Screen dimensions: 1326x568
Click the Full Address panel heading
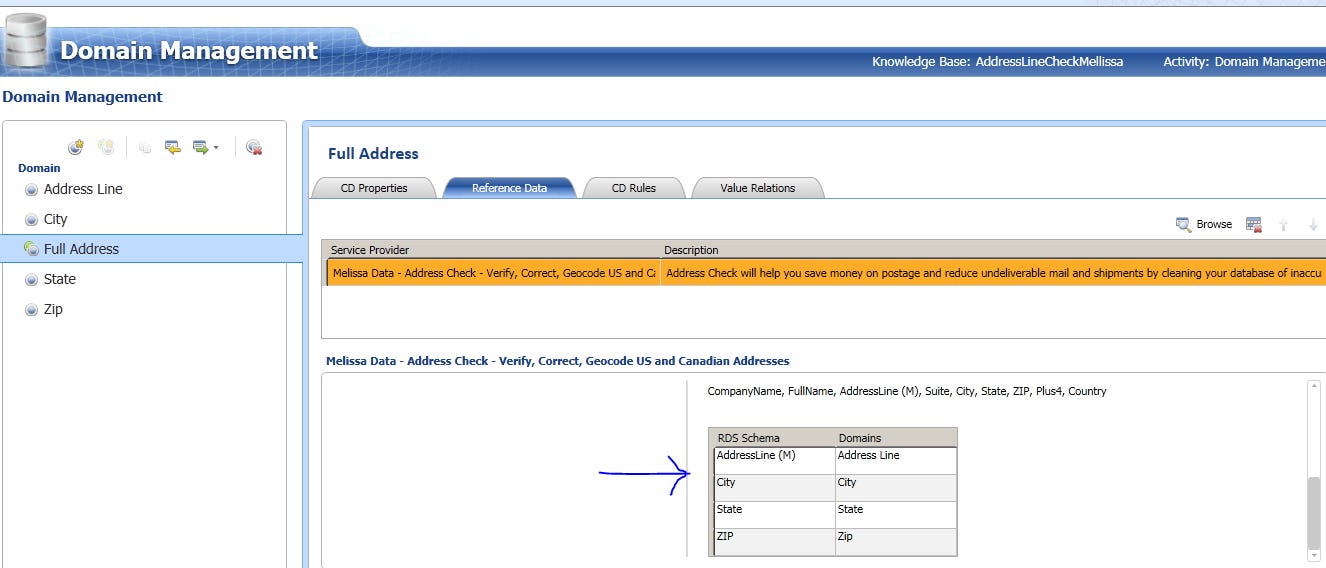(x=373, y=154)
